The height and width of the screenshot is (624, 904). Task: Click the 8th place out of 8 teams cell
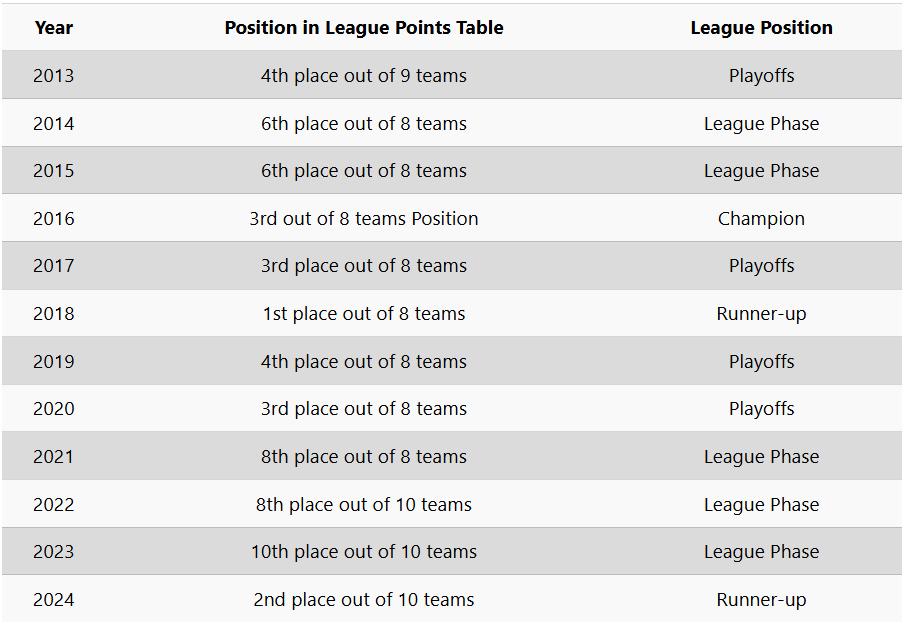[364, 457]
